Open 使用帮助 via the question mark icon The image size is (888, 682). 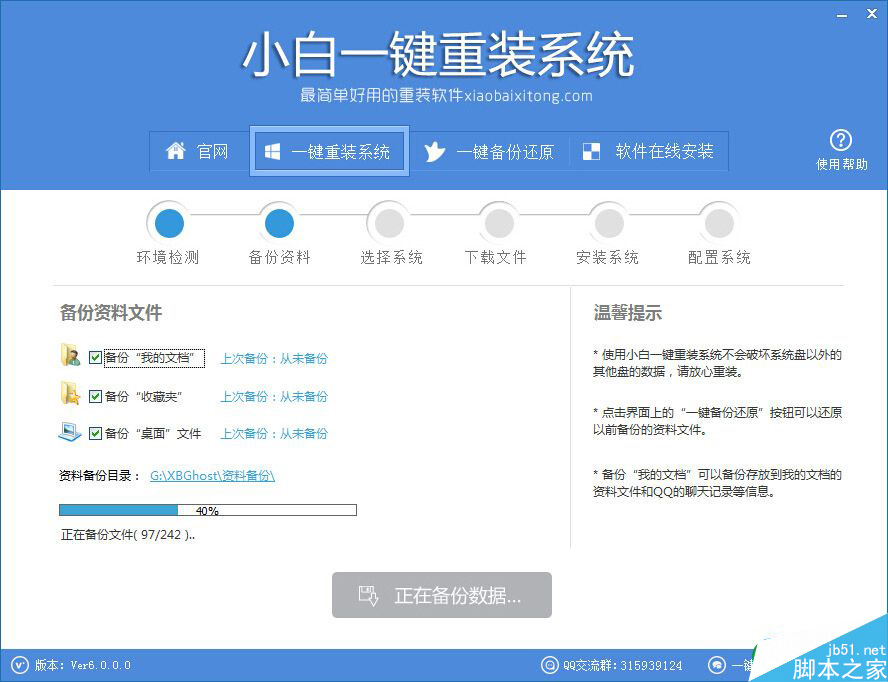[841, 139]
